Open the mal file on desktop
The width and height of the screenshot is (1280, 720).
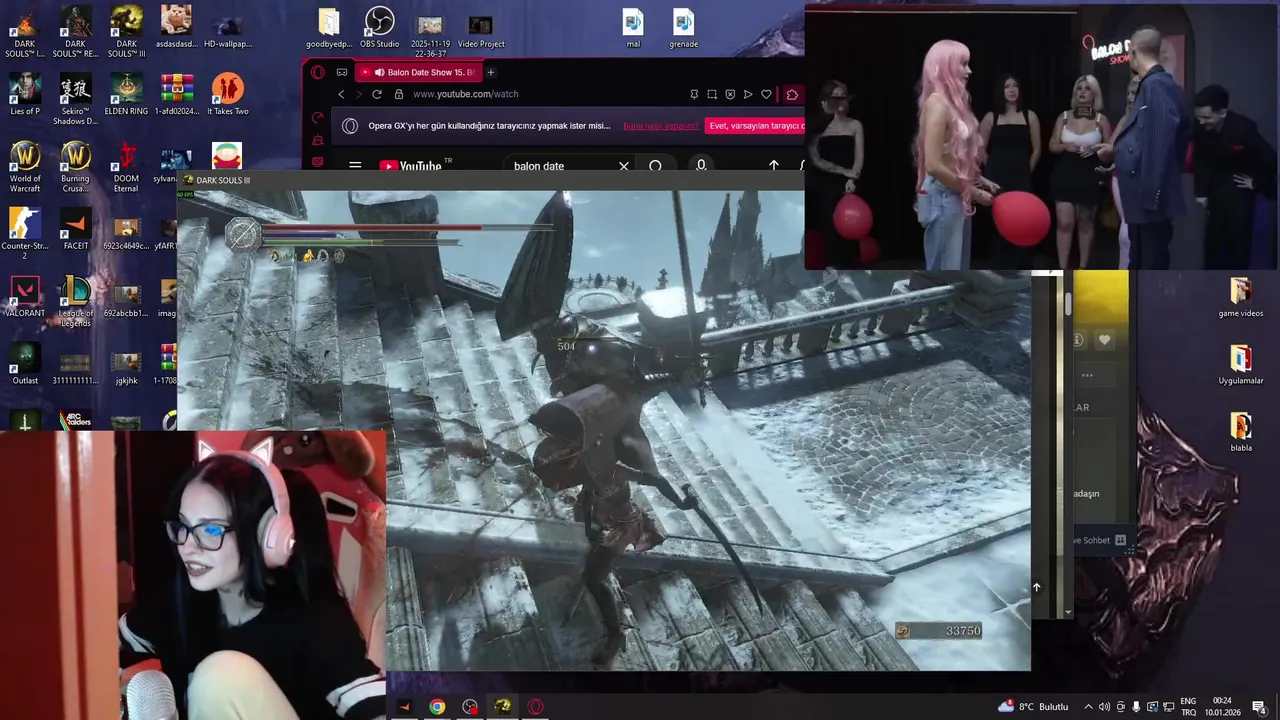click(x=633, y=27)
